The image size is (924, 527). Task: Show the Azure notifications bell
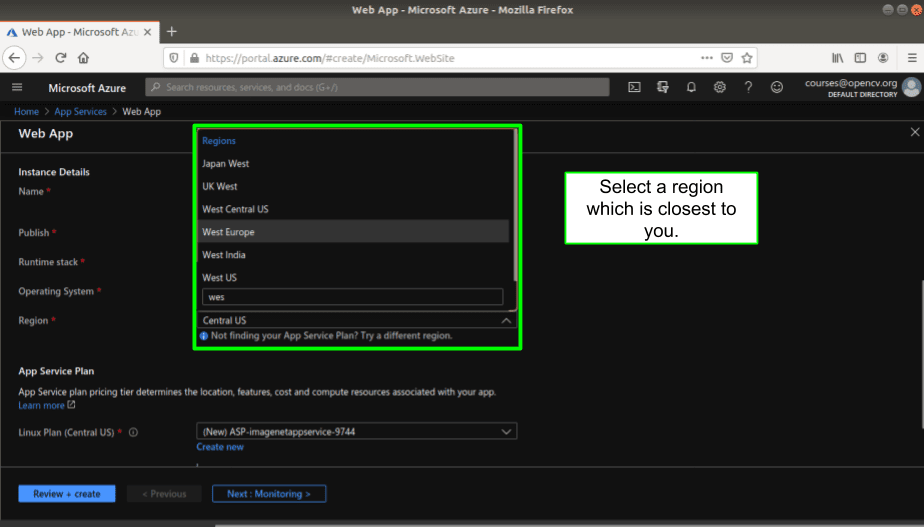pos(691,87)
